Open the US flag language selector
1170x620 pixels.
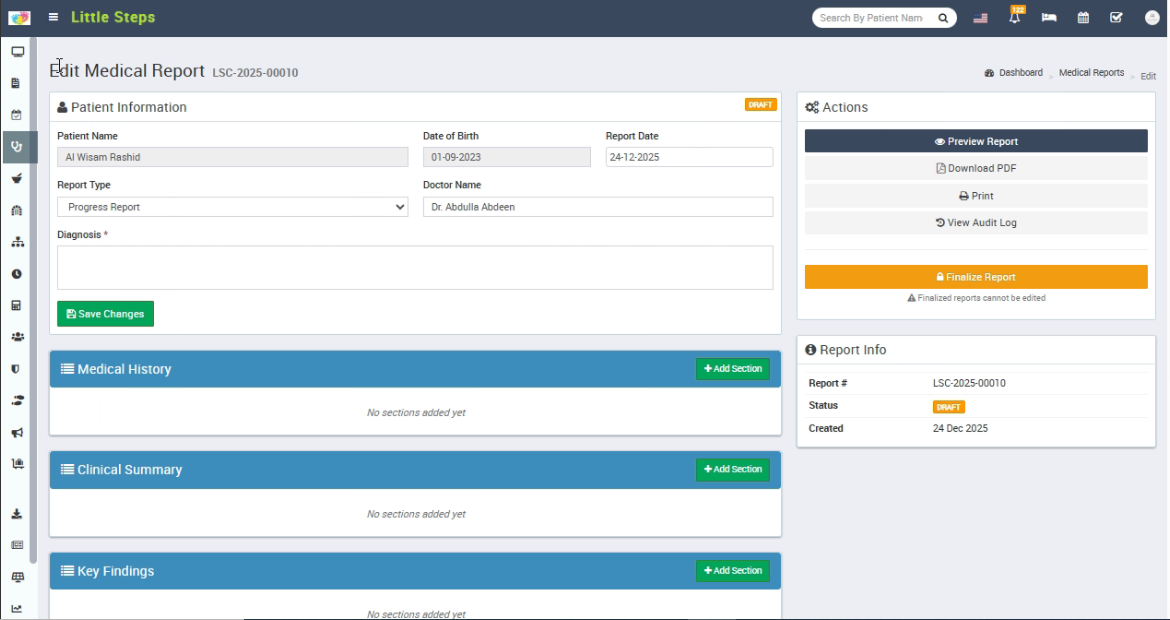click(x=980, y=18)
